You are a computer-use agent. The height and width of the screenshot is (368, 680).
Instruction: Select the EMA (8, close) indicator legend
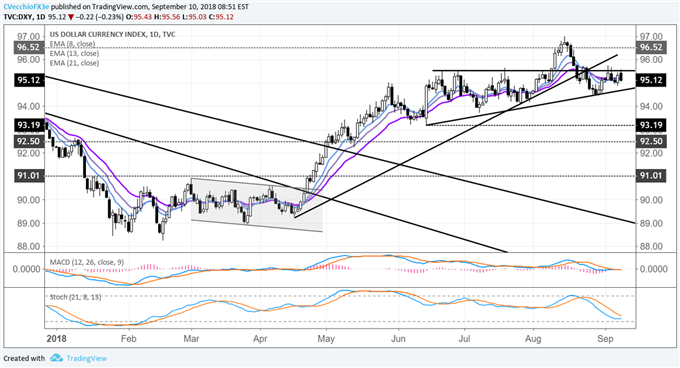click(72, 44)
